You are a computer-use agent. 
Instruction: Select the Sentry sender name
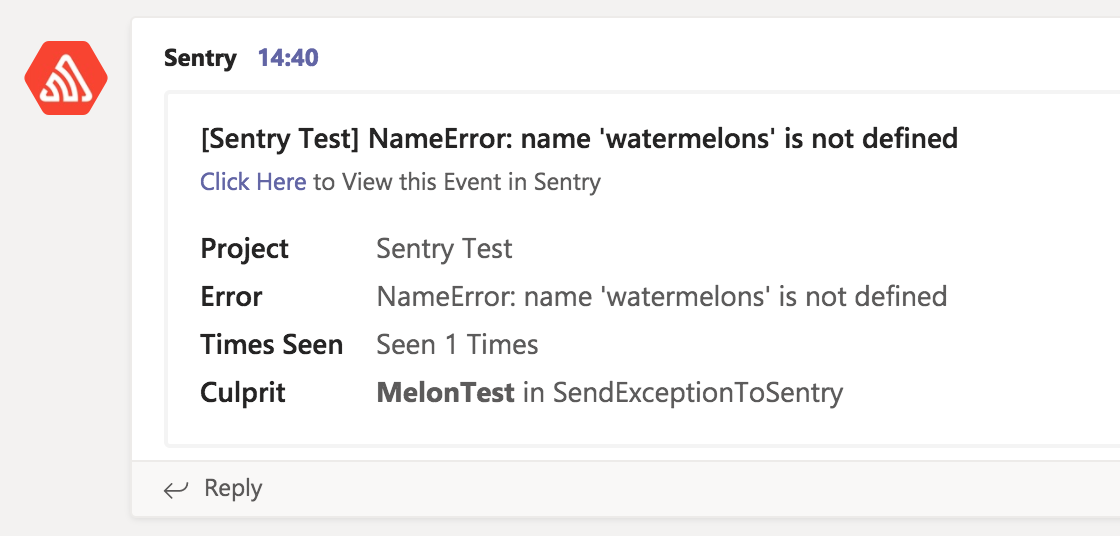click(x=200, y=58)
